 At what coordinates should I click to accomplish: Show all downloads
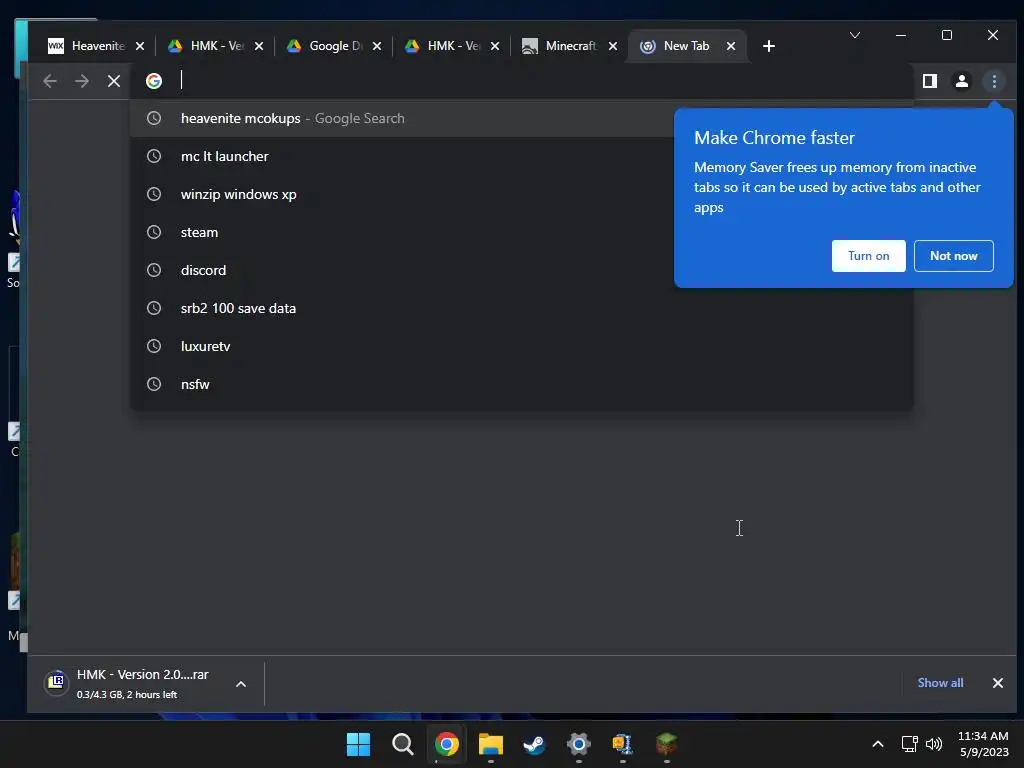point(940,683)
